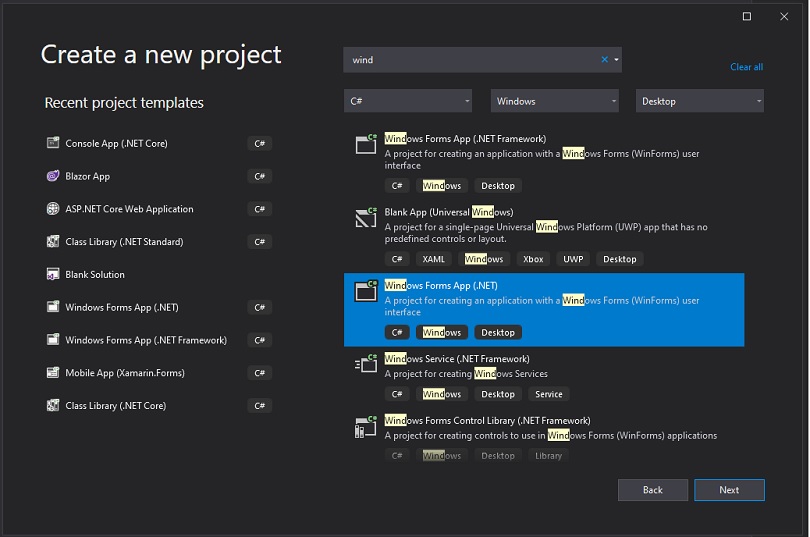Clear the search box with the X icon
This screenshot has height=537, width=810.
(604, 59)
